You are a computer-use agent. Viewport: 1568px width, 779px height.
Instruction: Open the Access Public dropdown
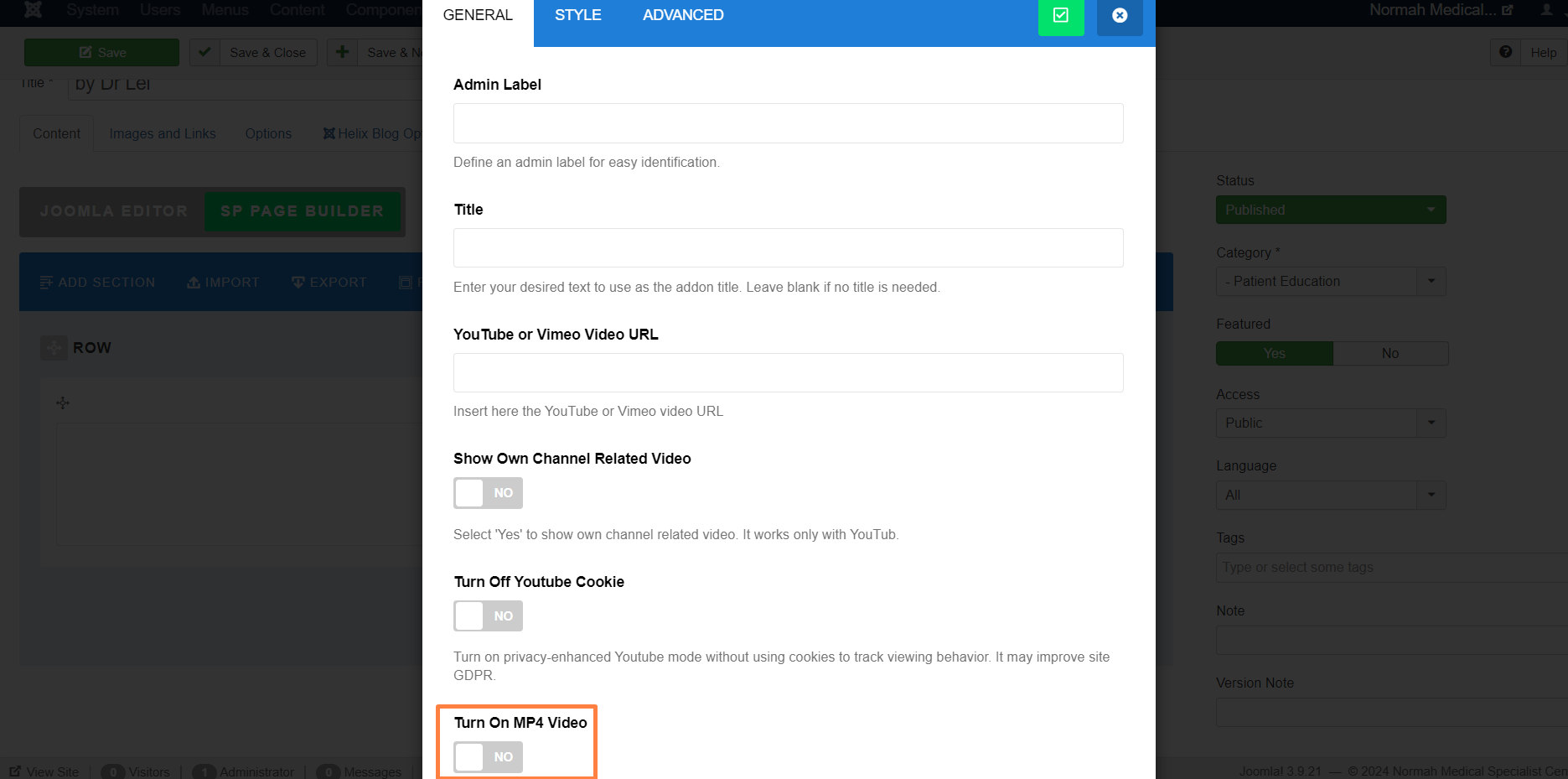[1331, 423]
